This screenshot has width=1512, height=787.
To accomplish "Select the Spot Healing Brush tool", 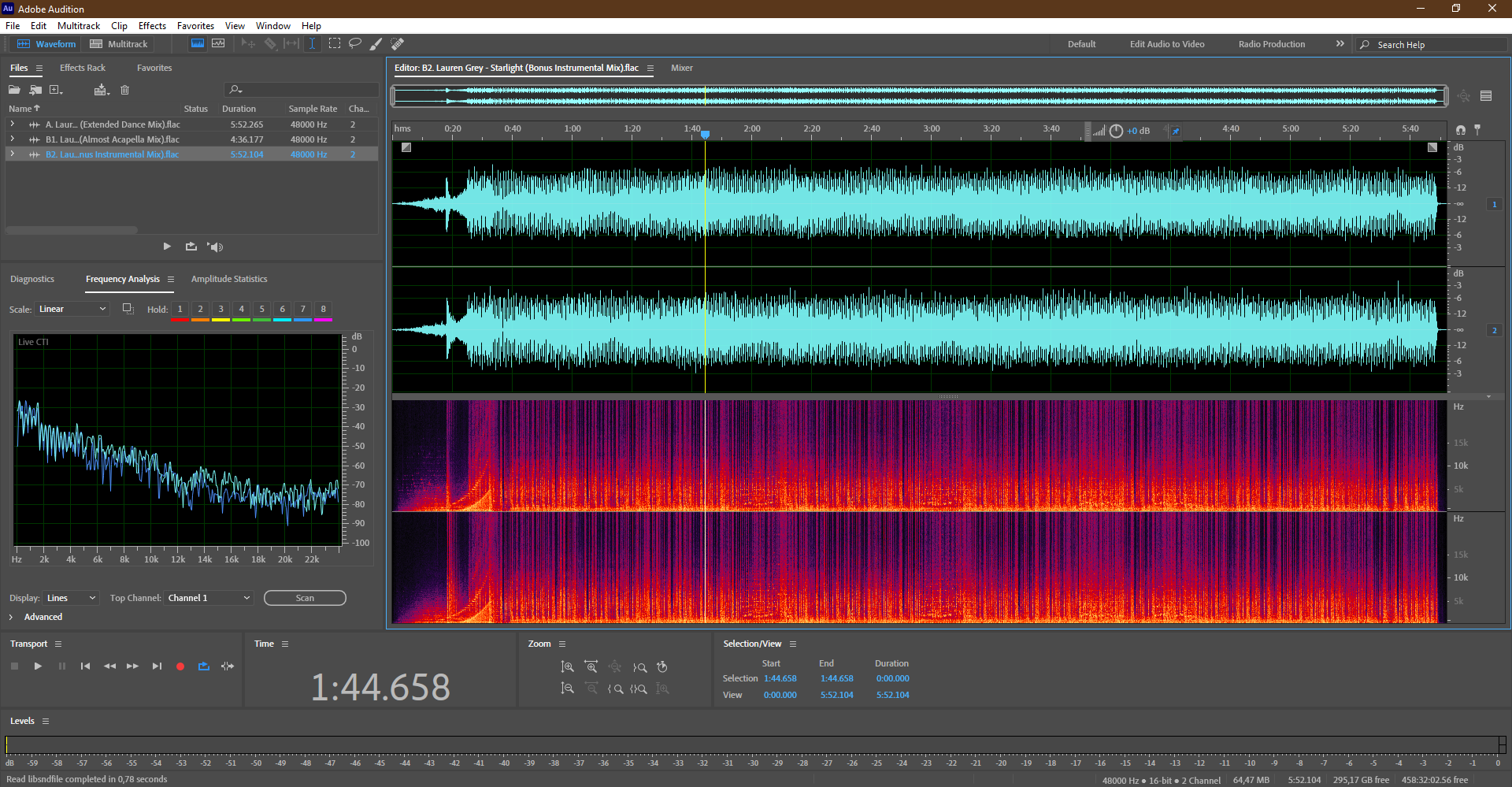I will (398, 44).
